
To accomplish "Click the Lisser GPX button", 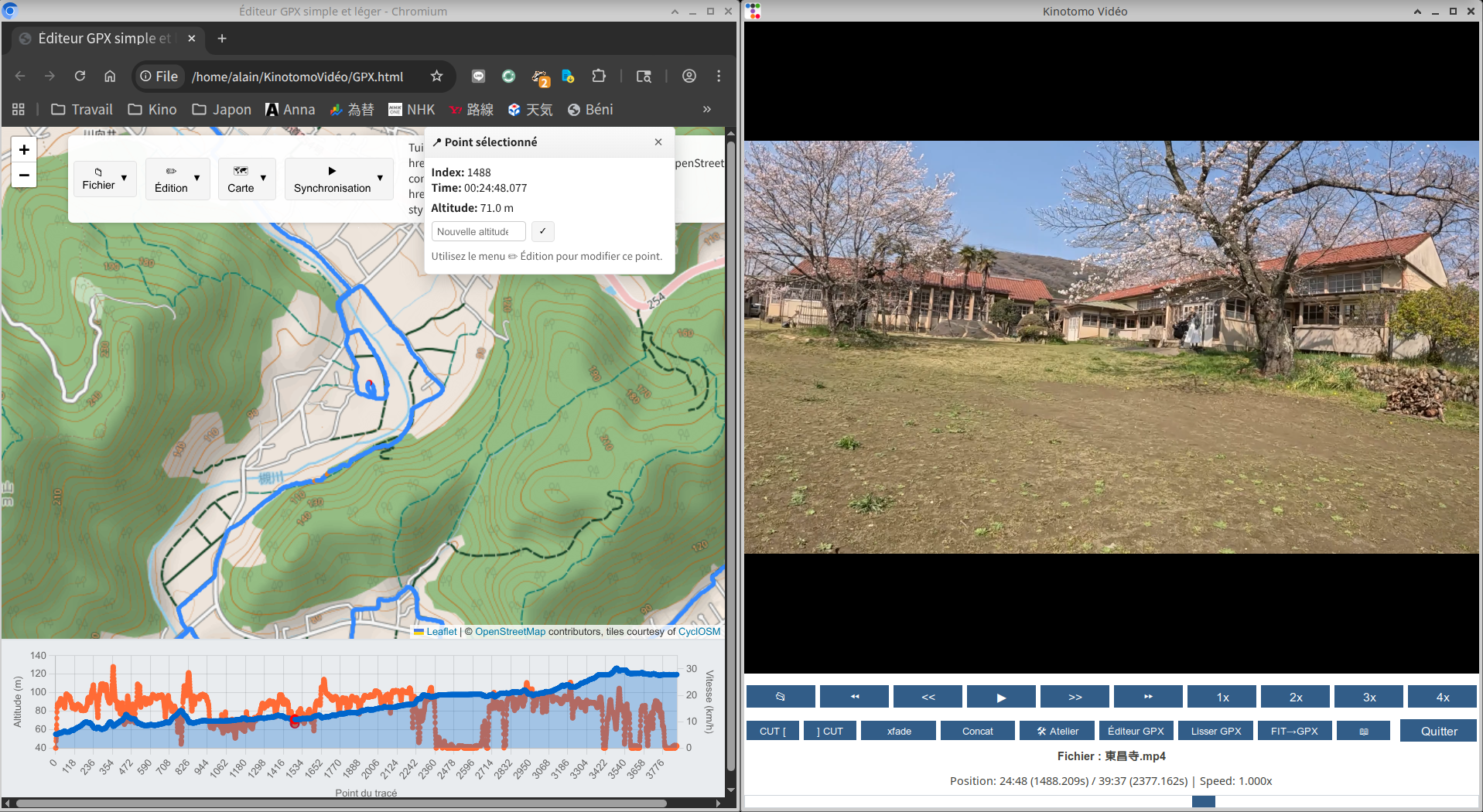I will pyautogui.click(x=1215, y=731).
